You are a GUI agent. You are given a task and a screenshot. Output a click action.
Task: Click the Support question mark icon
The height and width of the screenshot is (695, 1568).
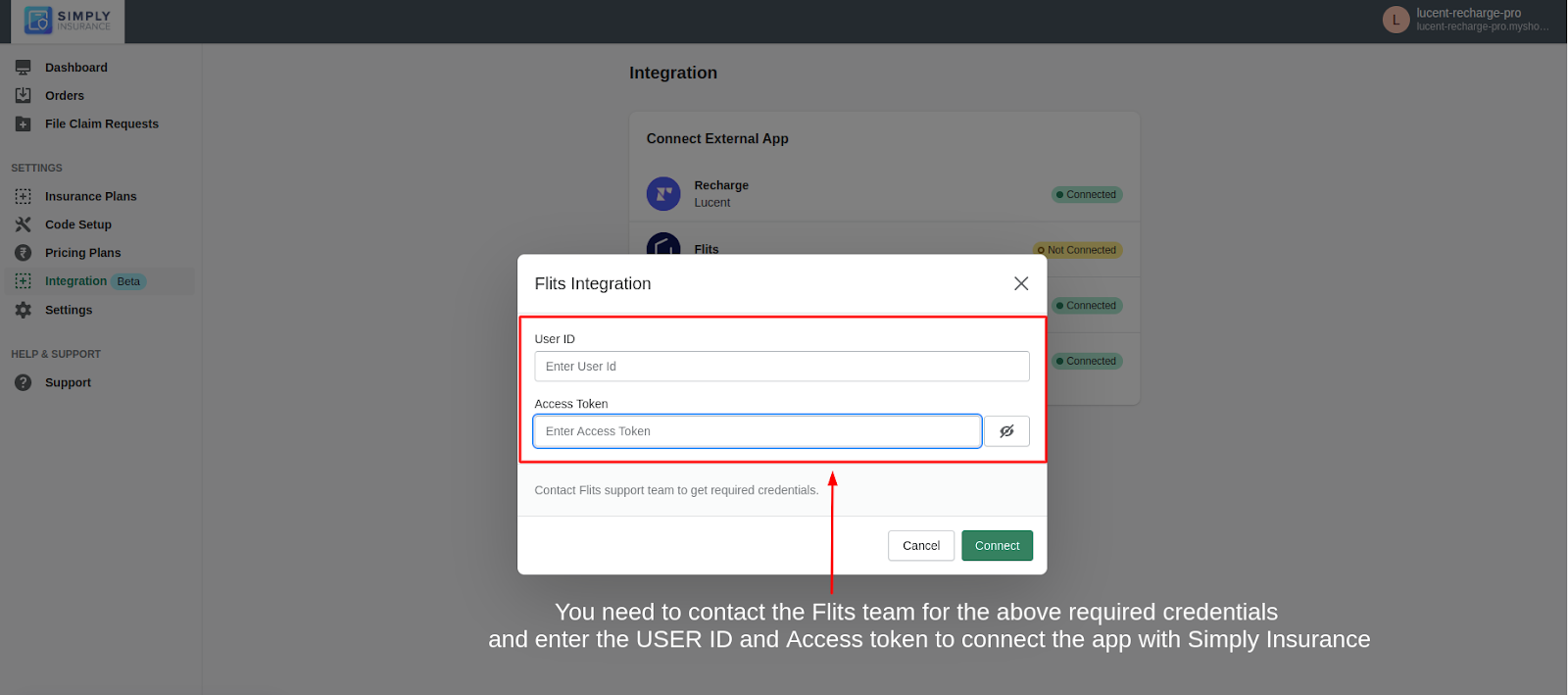point(24,382)
